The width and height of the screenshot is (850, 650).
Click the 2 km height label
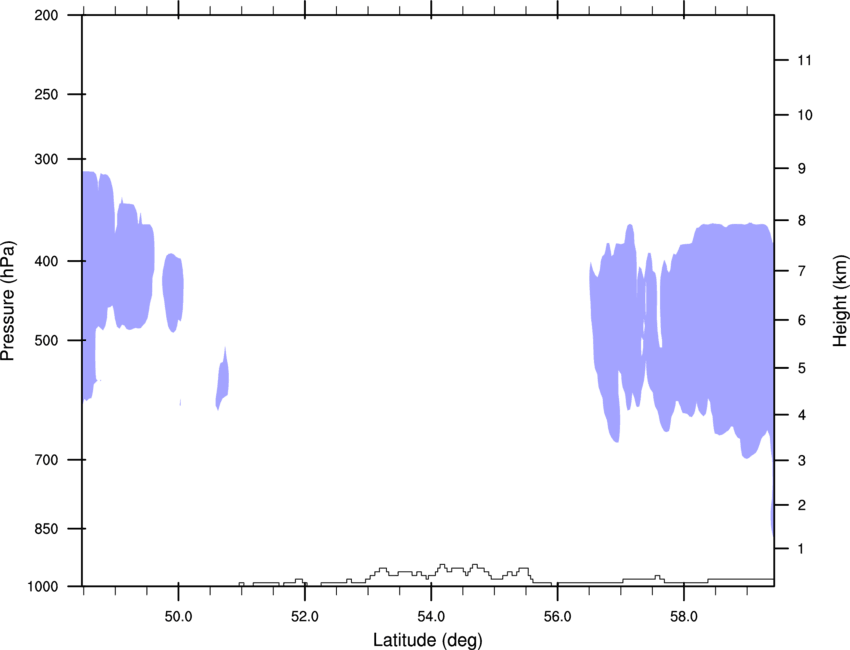point(802,505)
